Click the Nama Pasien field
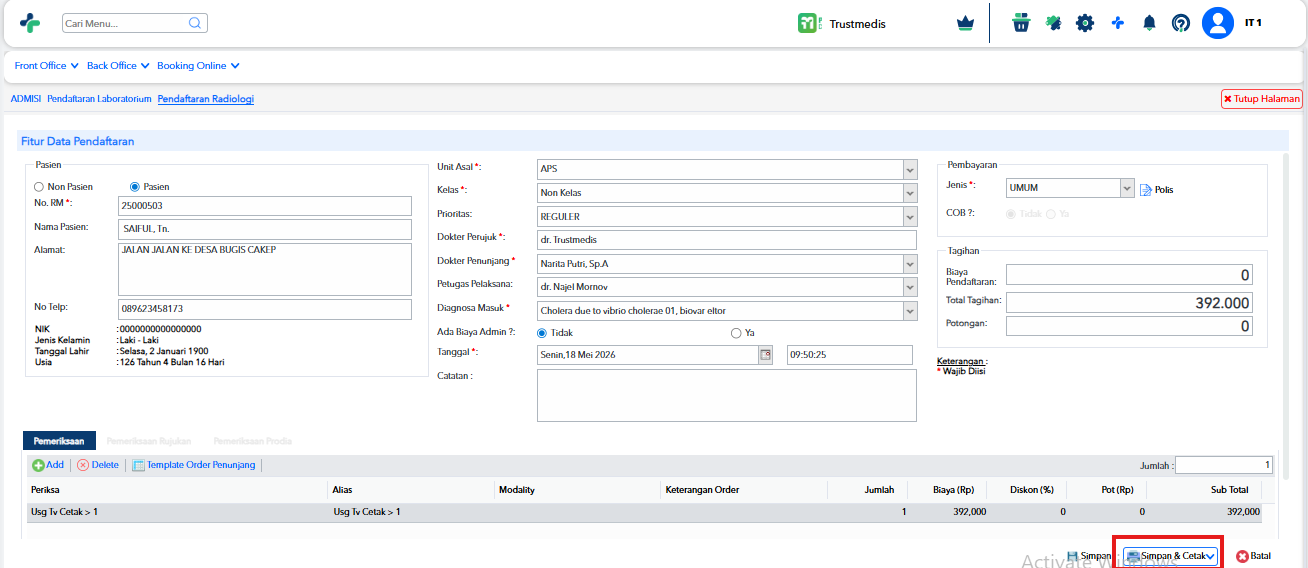 [x=264, y=229]
